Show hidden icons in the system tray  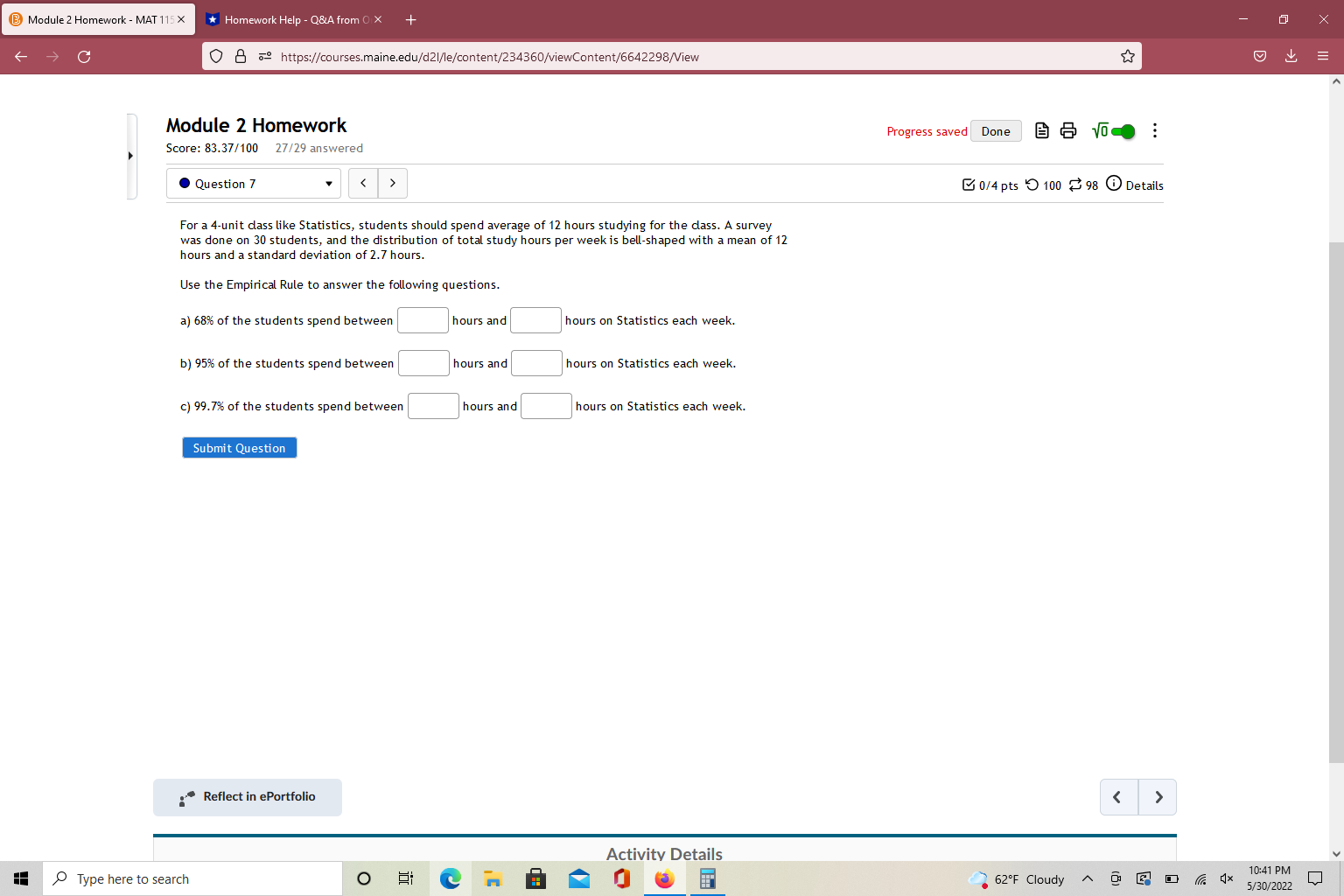(1087, 879)
